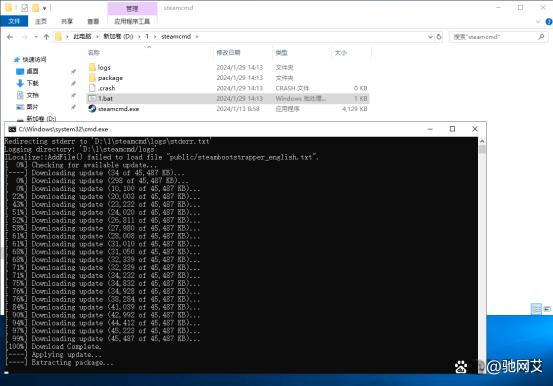Click the quick access folder icon in title bar
This screenshot has height=386, width=553.
point(8,7)
